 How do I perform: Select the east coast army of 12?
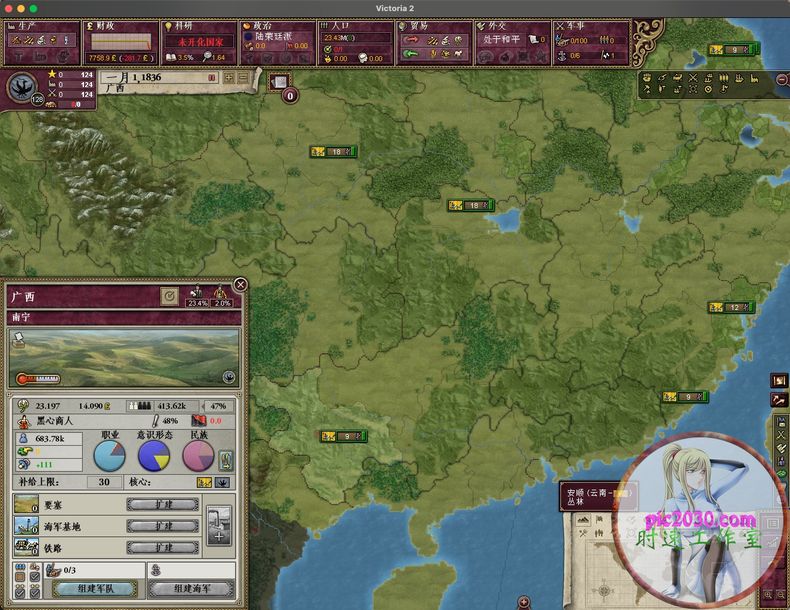pos(732,307)
